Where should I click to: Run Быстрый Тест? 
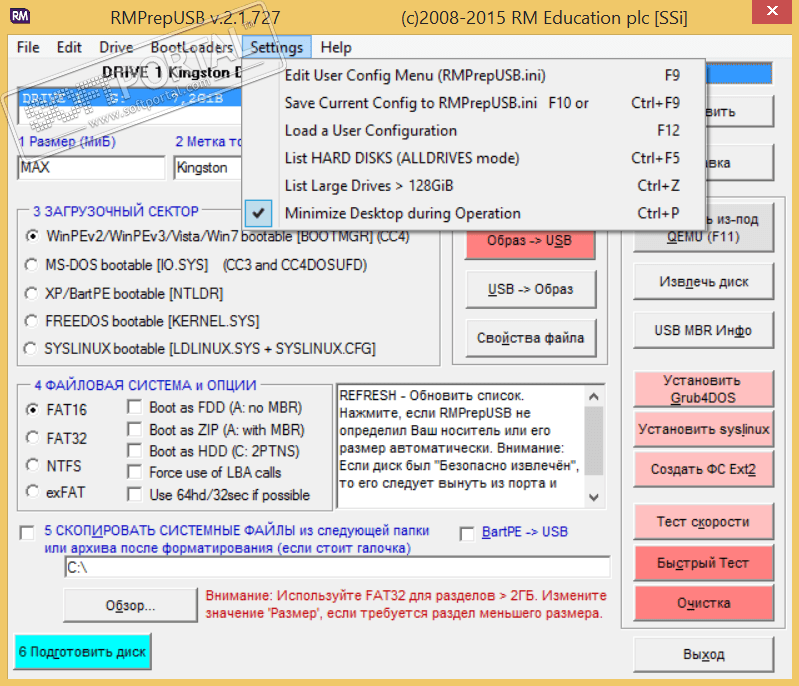point(703,563)
